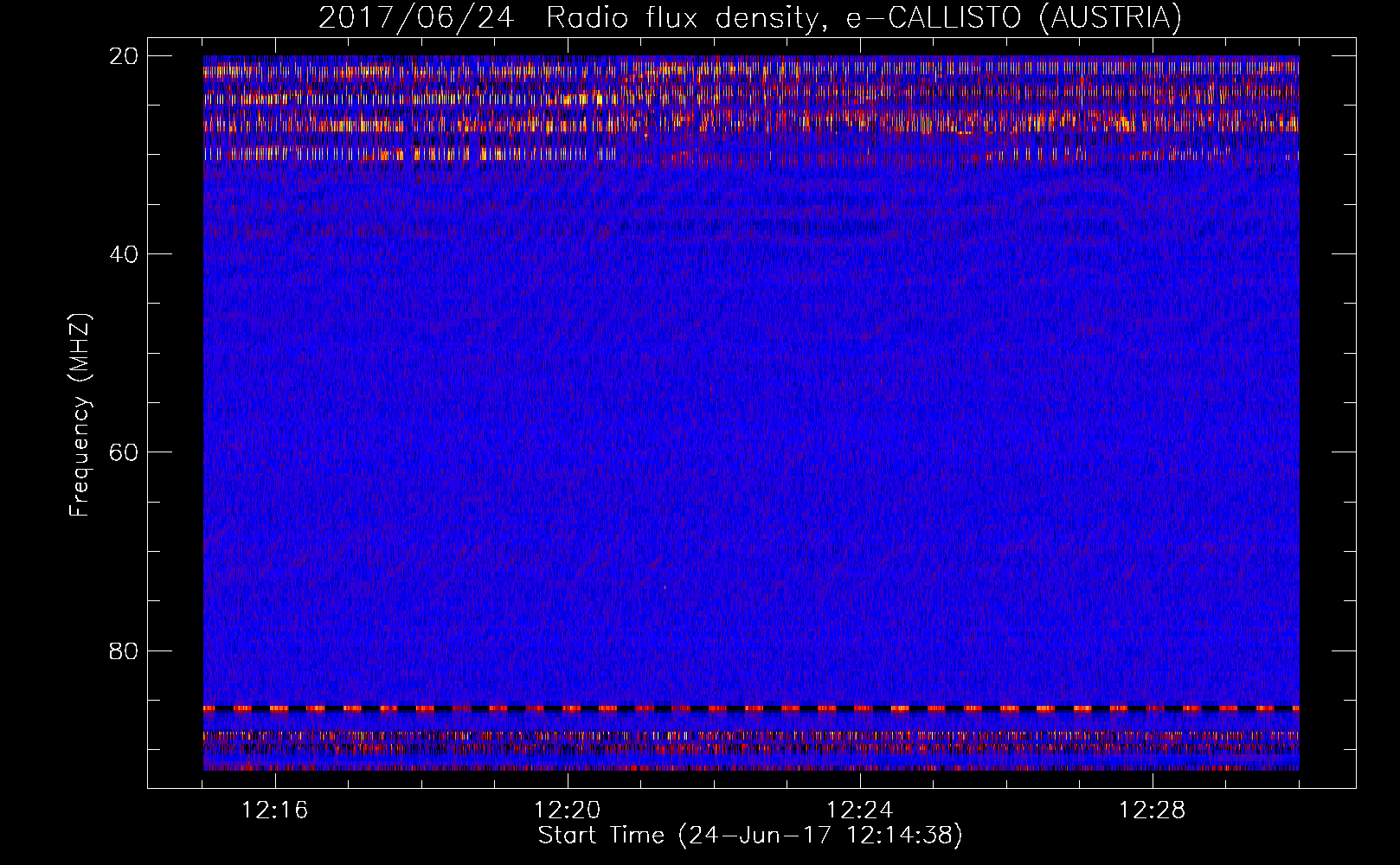Click the 'Start Time (24-Jun-17 12:14:38)' label
Screen dimensions: 1400x865
click(750, 836)
